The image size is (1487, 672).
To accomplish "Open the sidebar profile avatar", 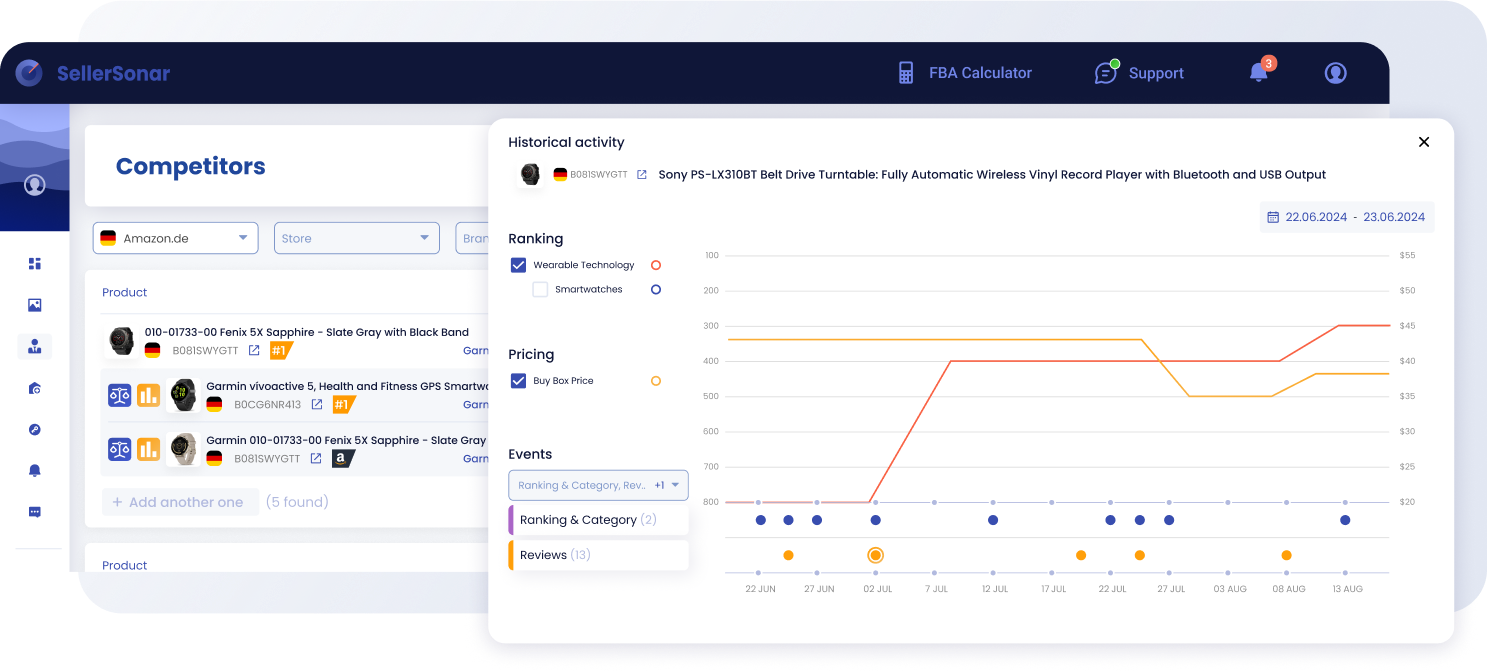I will click(35, 185).
